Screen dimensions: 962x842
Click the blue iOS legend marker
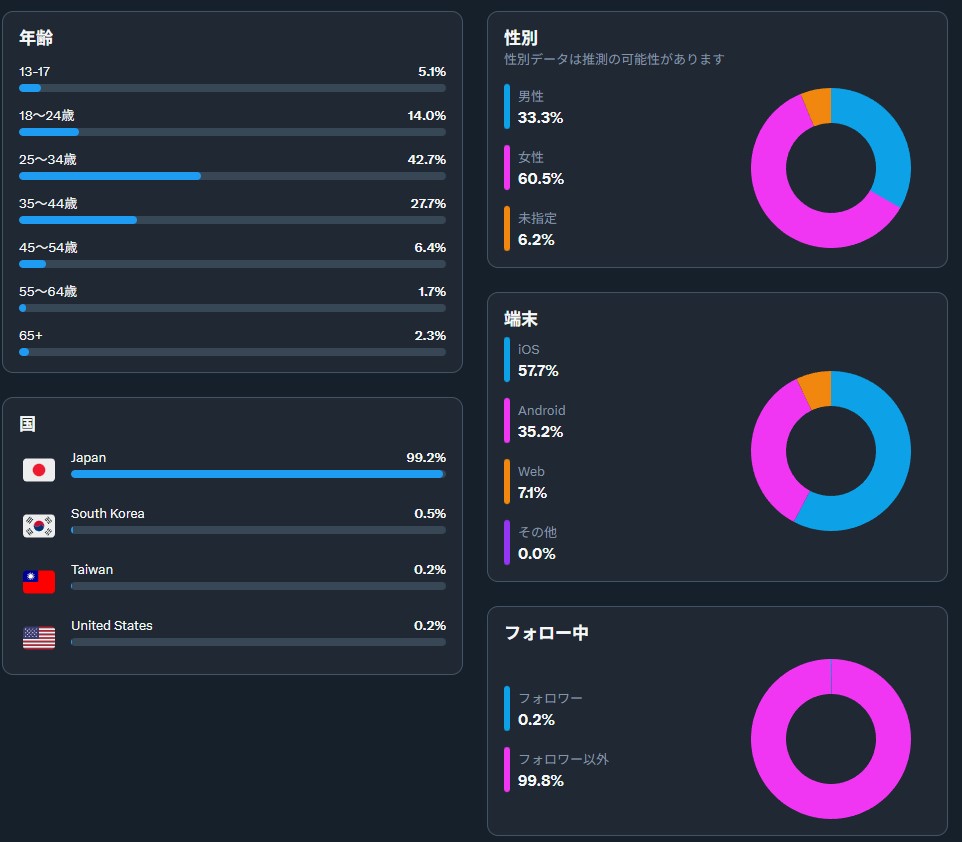pos(507,360)
